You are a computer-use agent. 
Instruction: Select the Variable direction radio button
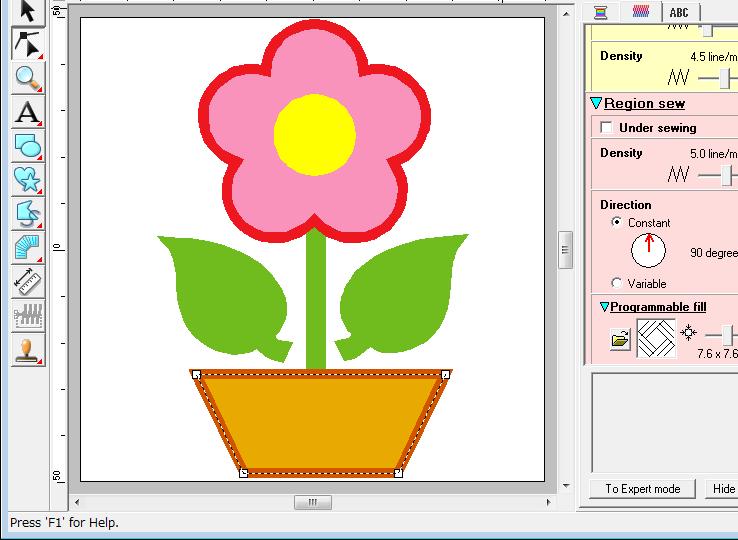coord(616,283)
